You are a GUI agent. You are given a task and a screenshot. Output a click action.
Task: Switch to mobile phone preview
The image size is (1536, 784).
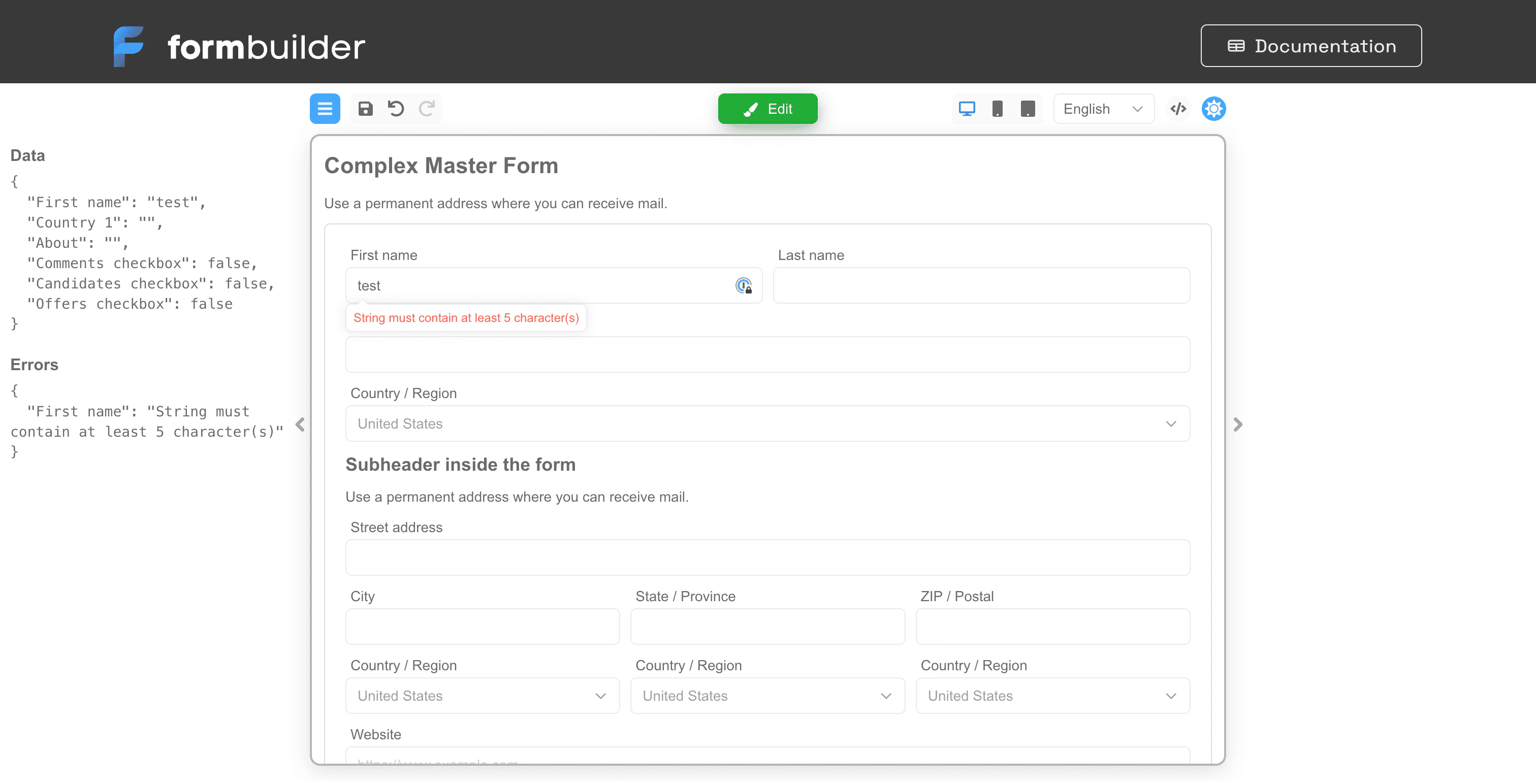[998, 109]
